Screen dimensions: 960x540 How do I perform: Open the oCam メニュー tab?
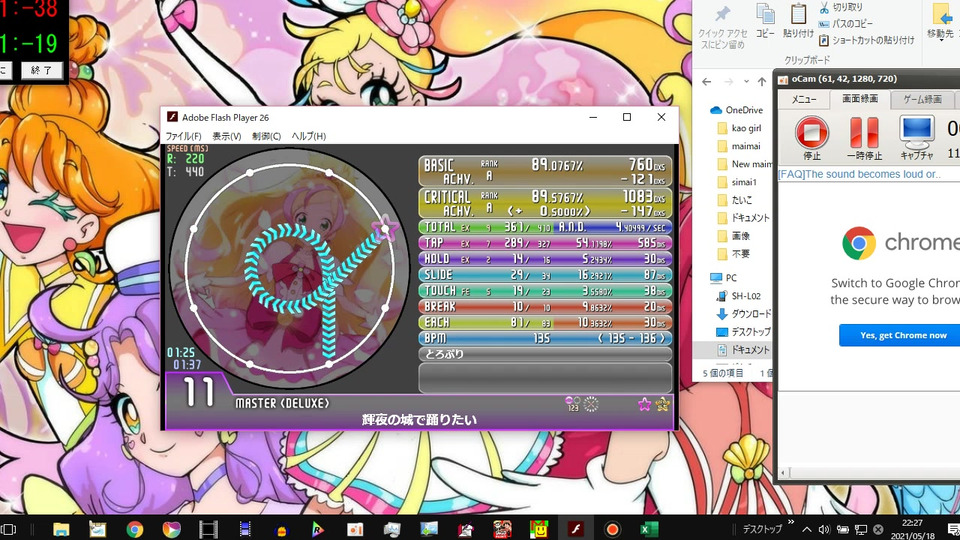[803, 99]
